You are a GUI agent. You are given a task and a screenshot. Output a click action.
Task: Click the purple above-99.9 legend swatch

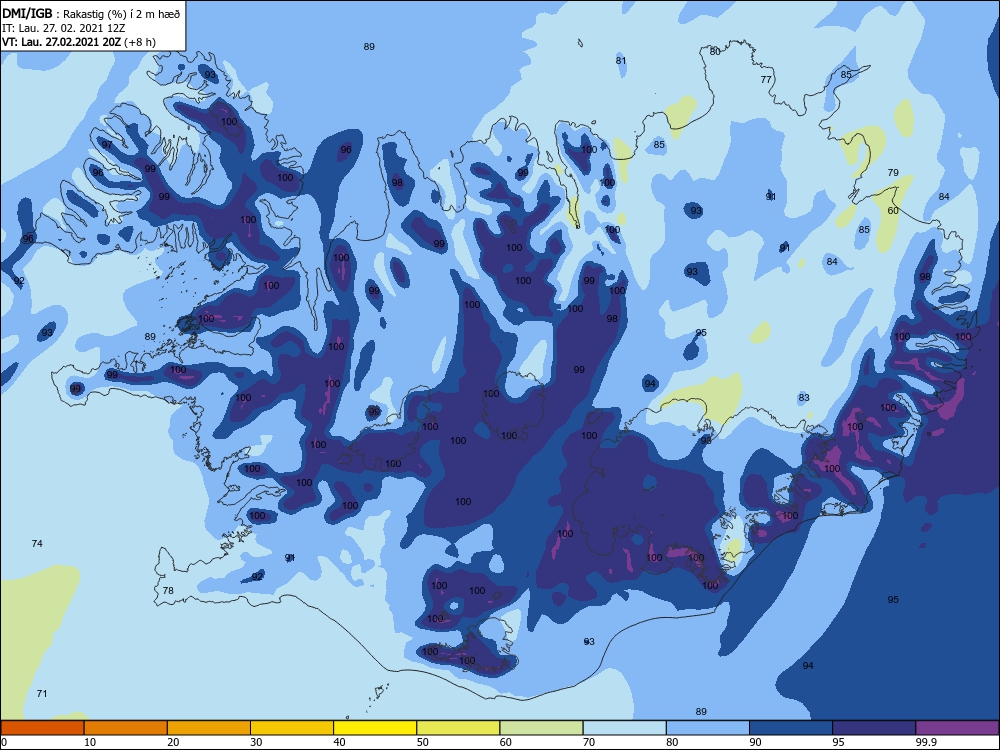957,728
